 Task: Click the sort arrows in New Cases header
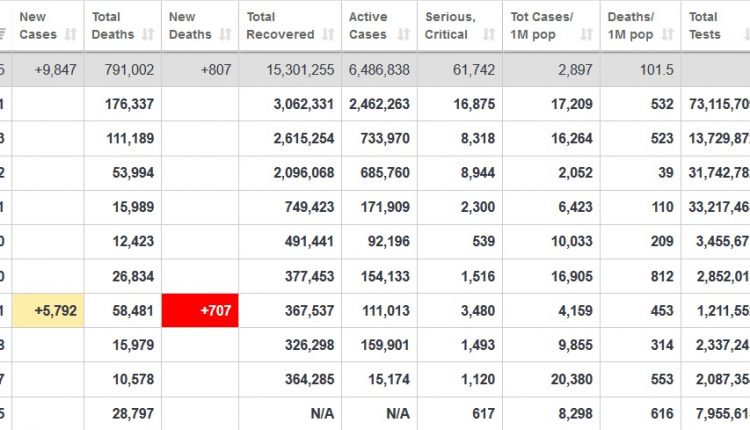[71, 34]
